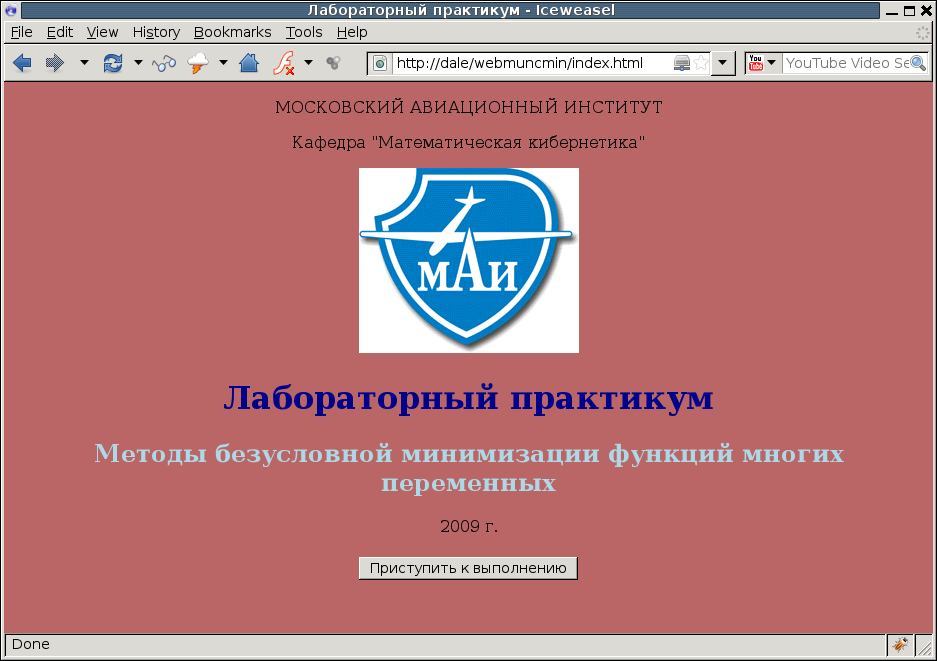Image resolution: width=937 pixels, height=661 pixels.
Task: Open the dropdown arrow beside reload
Action: coord(138,62)
